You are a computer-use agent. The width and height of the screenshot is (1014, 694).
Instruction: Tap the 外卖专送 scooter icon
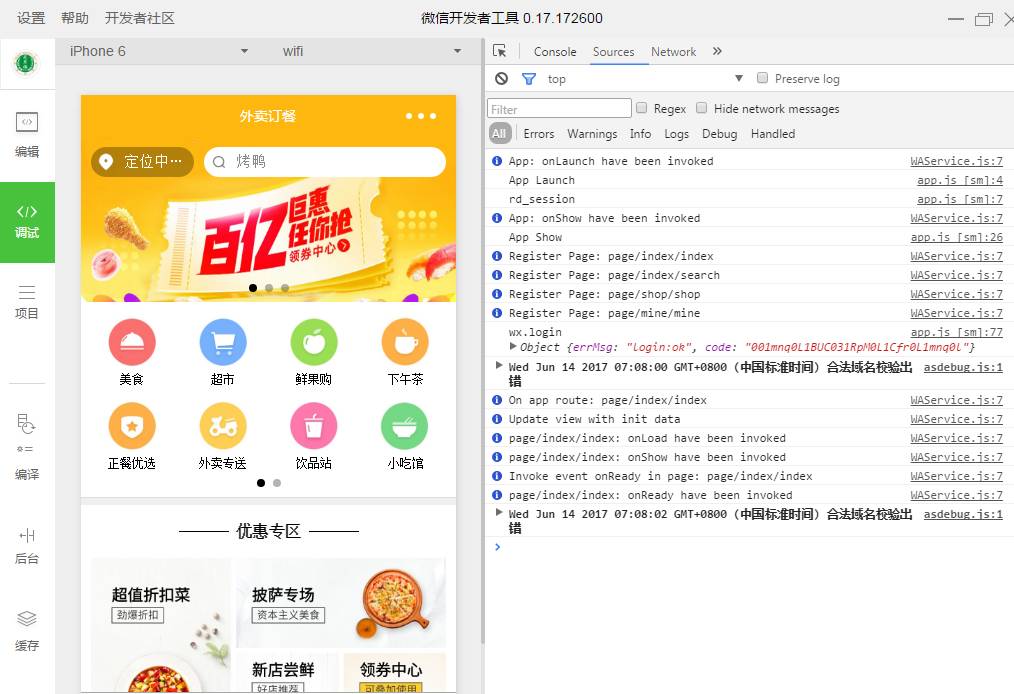point(223,426)
